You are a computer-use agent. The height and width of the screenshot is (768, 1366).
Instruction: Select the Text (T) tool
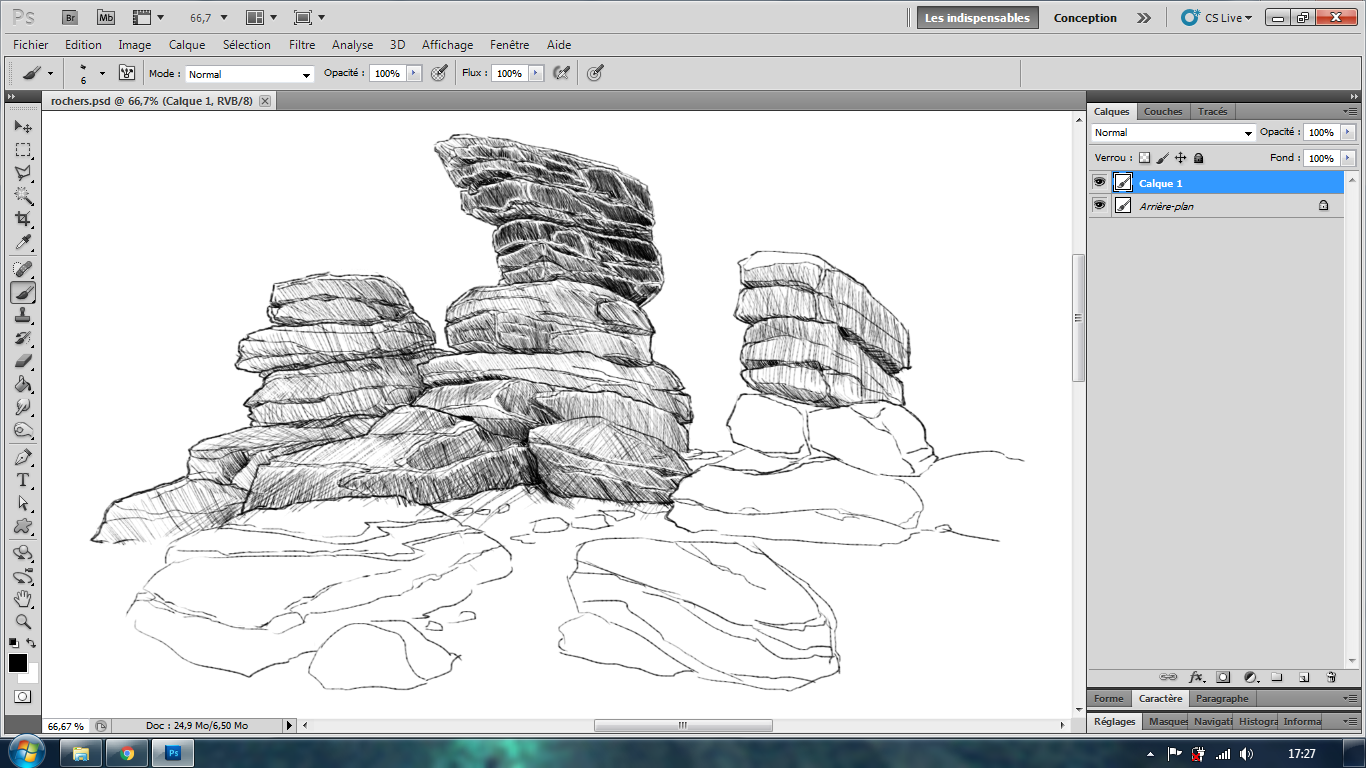click(23, 481)
